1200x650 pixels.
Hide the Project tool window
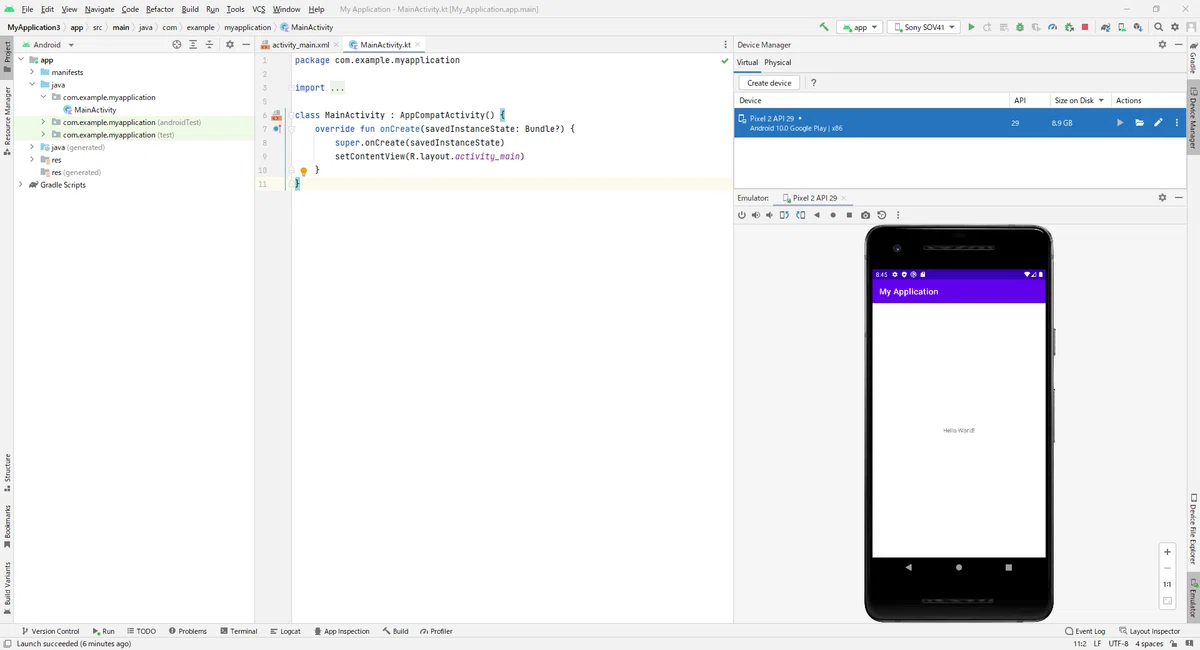pos(246,44)
